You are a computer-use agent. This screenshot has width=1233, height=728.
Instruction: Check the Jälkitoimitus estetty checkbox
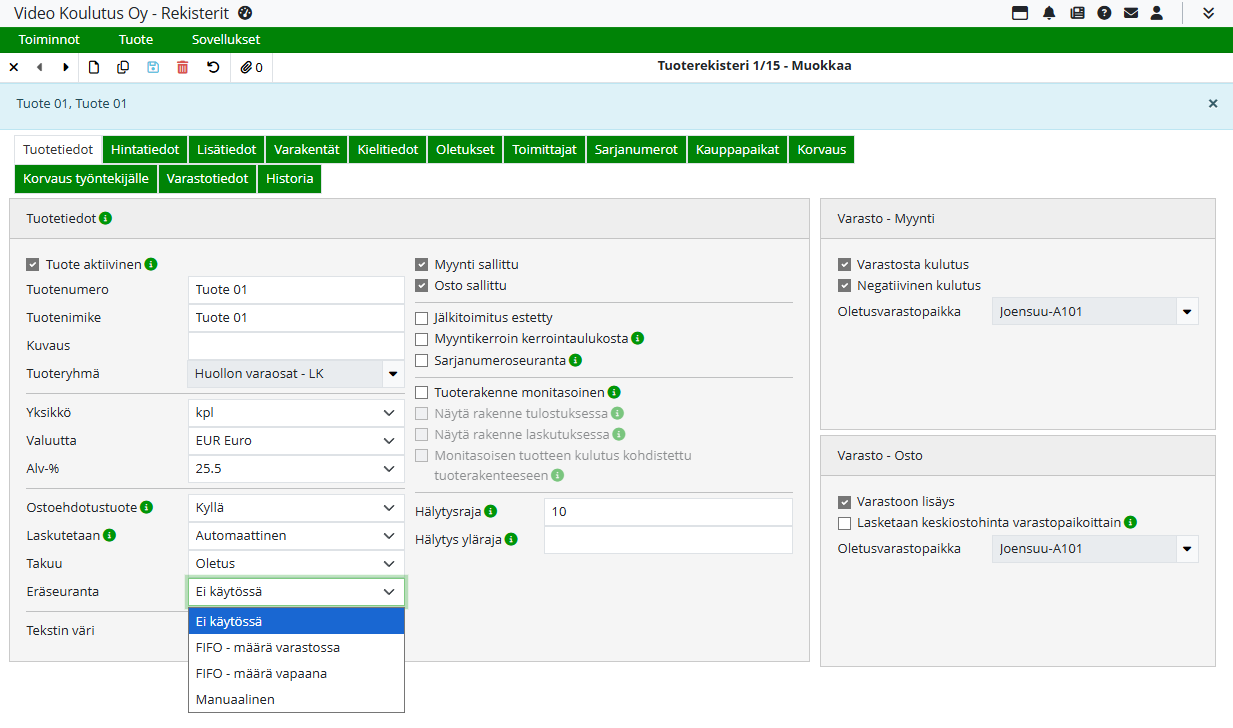422,318
